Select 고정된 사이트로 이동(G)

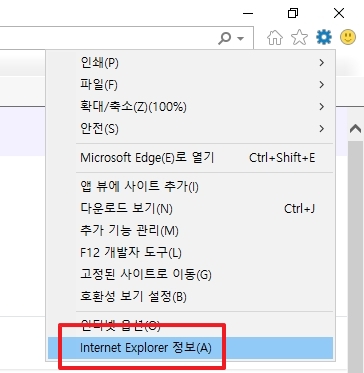(190, 275)
